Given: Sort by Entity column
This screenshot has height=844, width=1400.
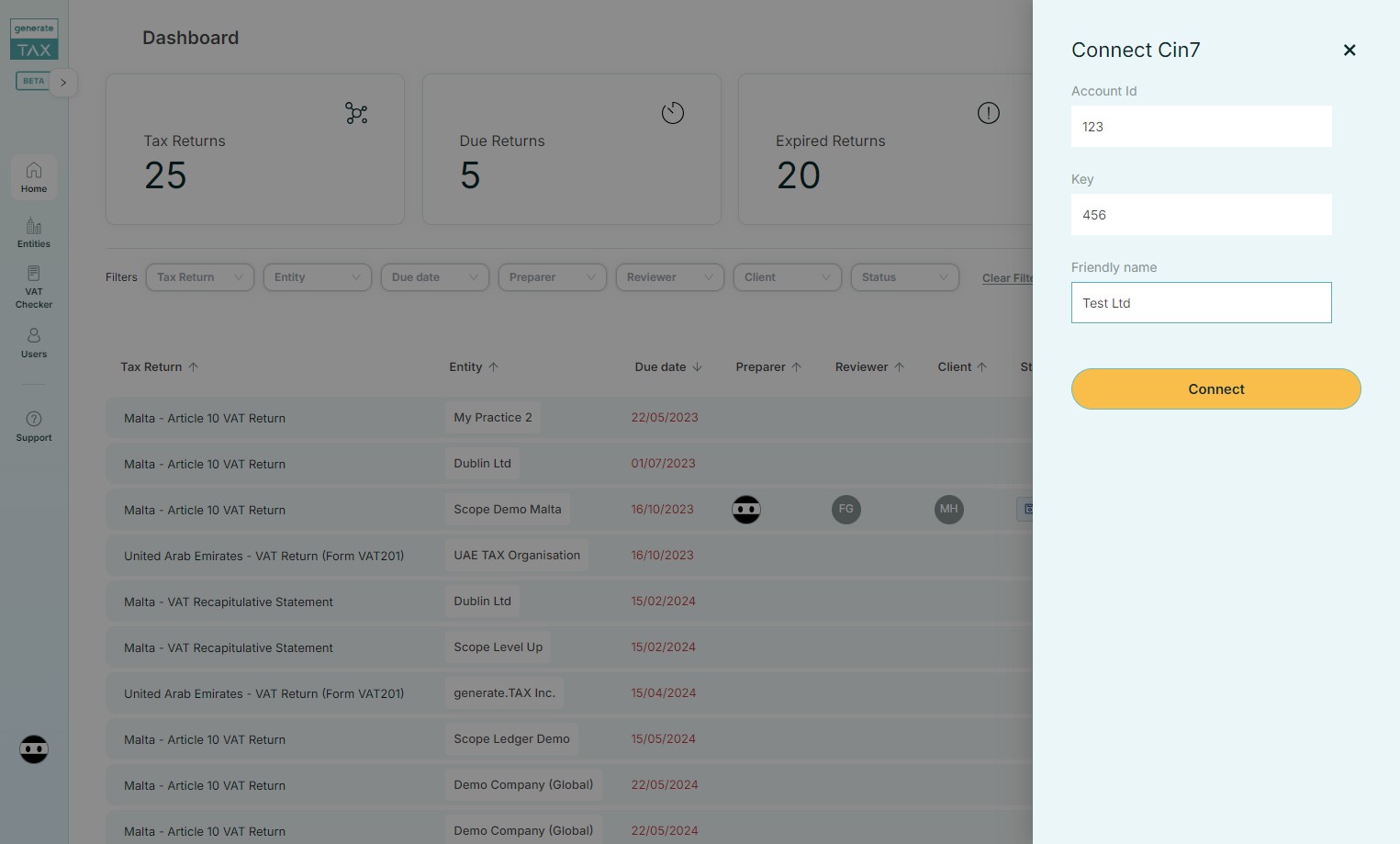Looking at the screenshot, I should click(474, 366).
